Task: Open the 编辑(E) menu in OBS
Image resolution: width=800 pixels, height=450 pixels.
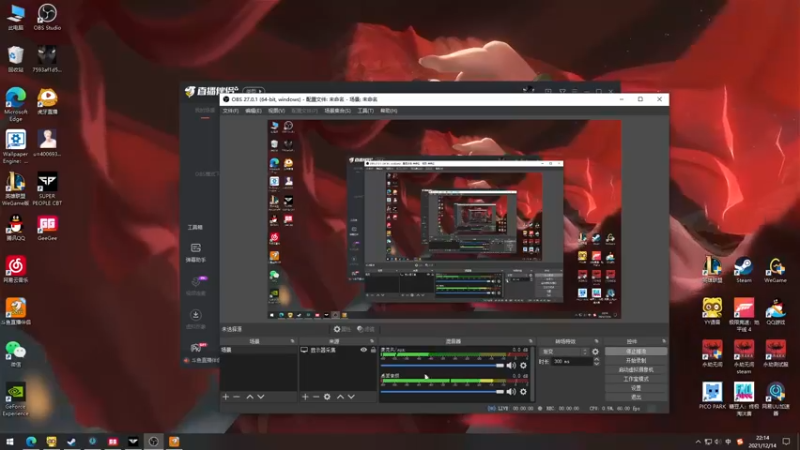Action: [x=254, y=111]
